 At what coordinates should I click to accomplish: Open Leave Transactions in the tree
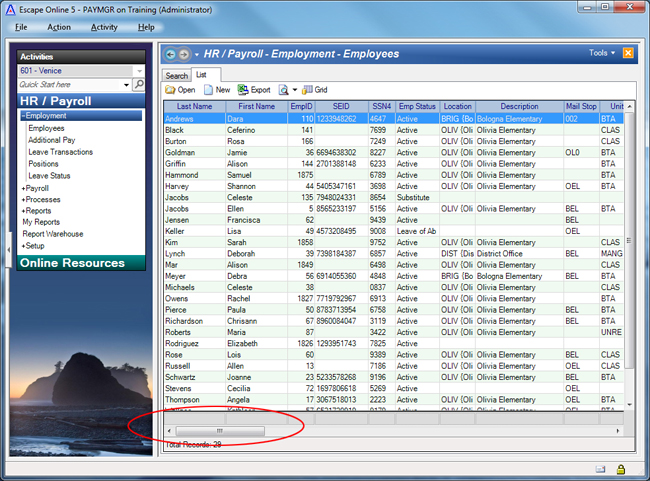tap(61, 152)
